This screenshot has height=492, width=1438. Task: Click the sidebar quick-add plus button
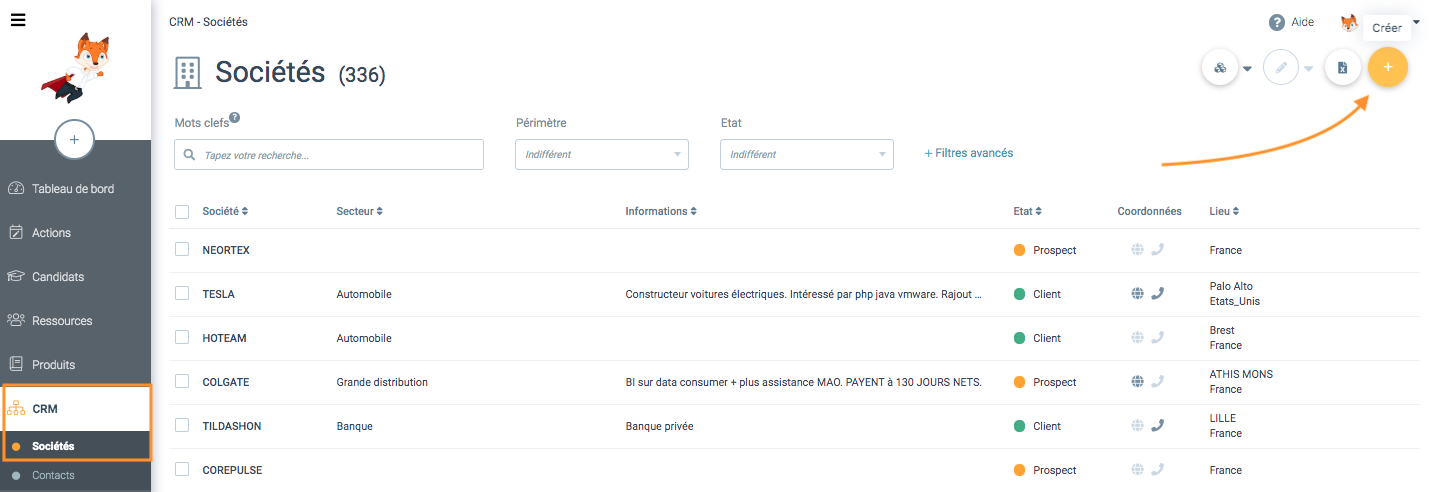point(75,140)
